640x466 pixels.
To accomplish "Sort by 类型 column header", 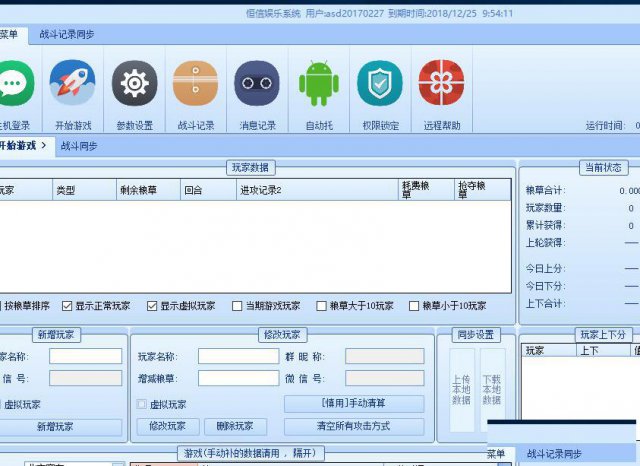I will click(84, 190).
